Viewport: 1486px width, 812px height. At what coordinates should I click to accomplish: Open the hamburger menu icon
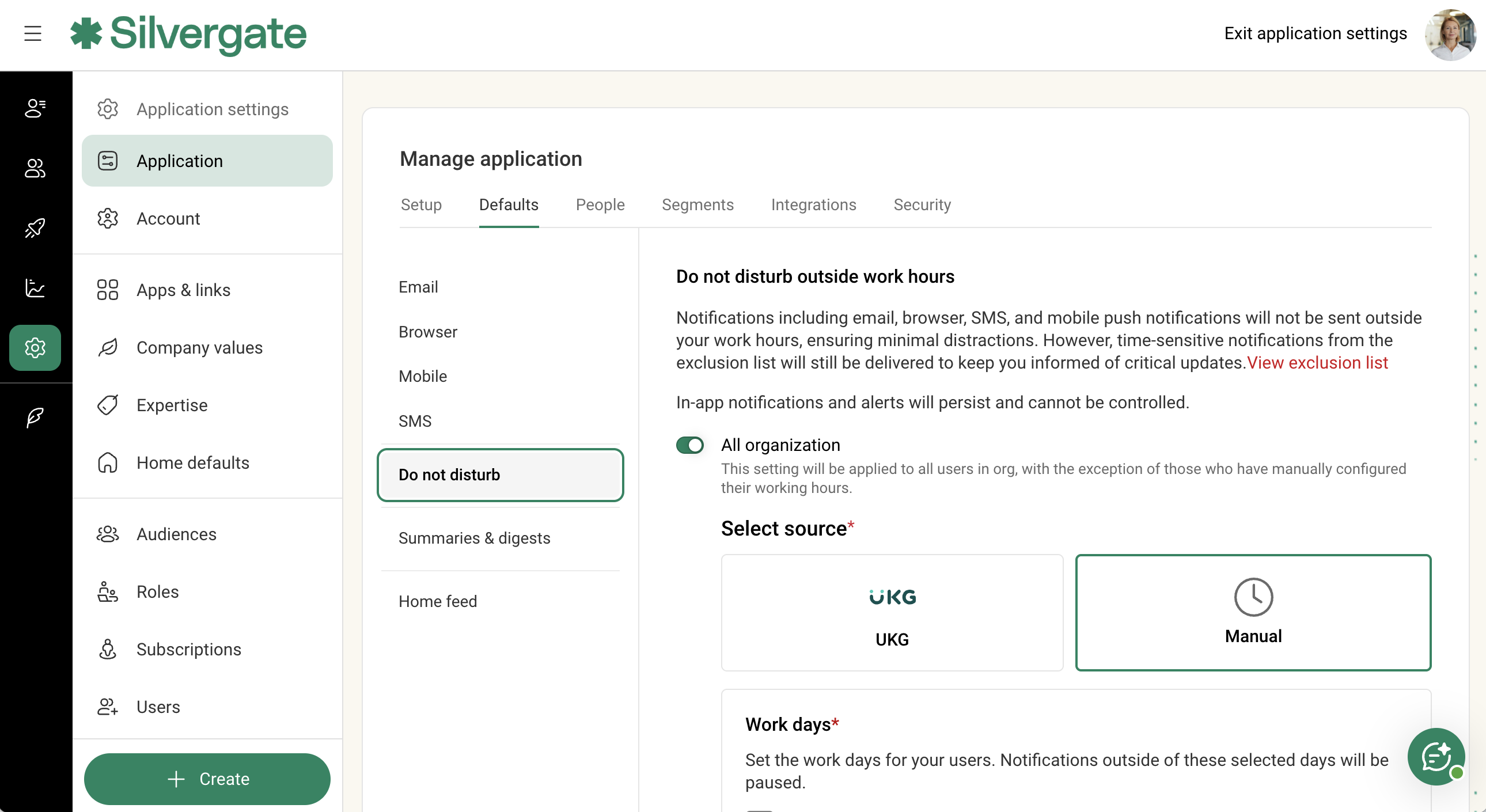pyautogui.click(x=33, y=33)
